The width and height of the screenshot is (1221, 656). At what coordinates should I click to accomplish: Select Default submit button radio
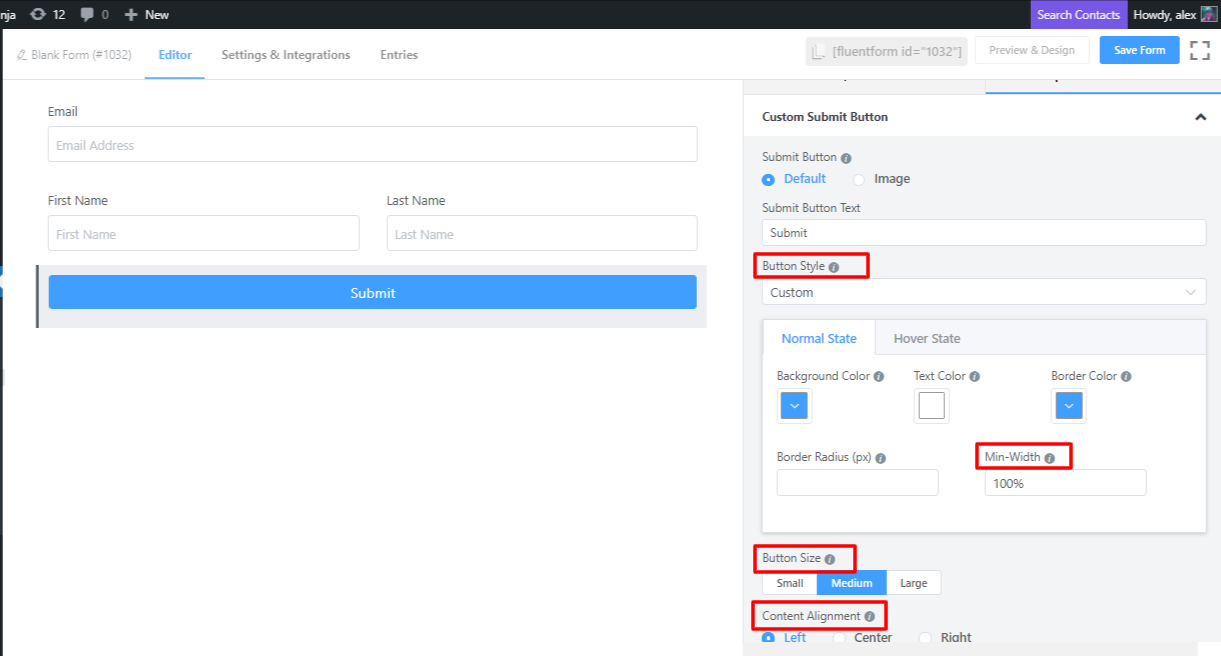(768, 179)
